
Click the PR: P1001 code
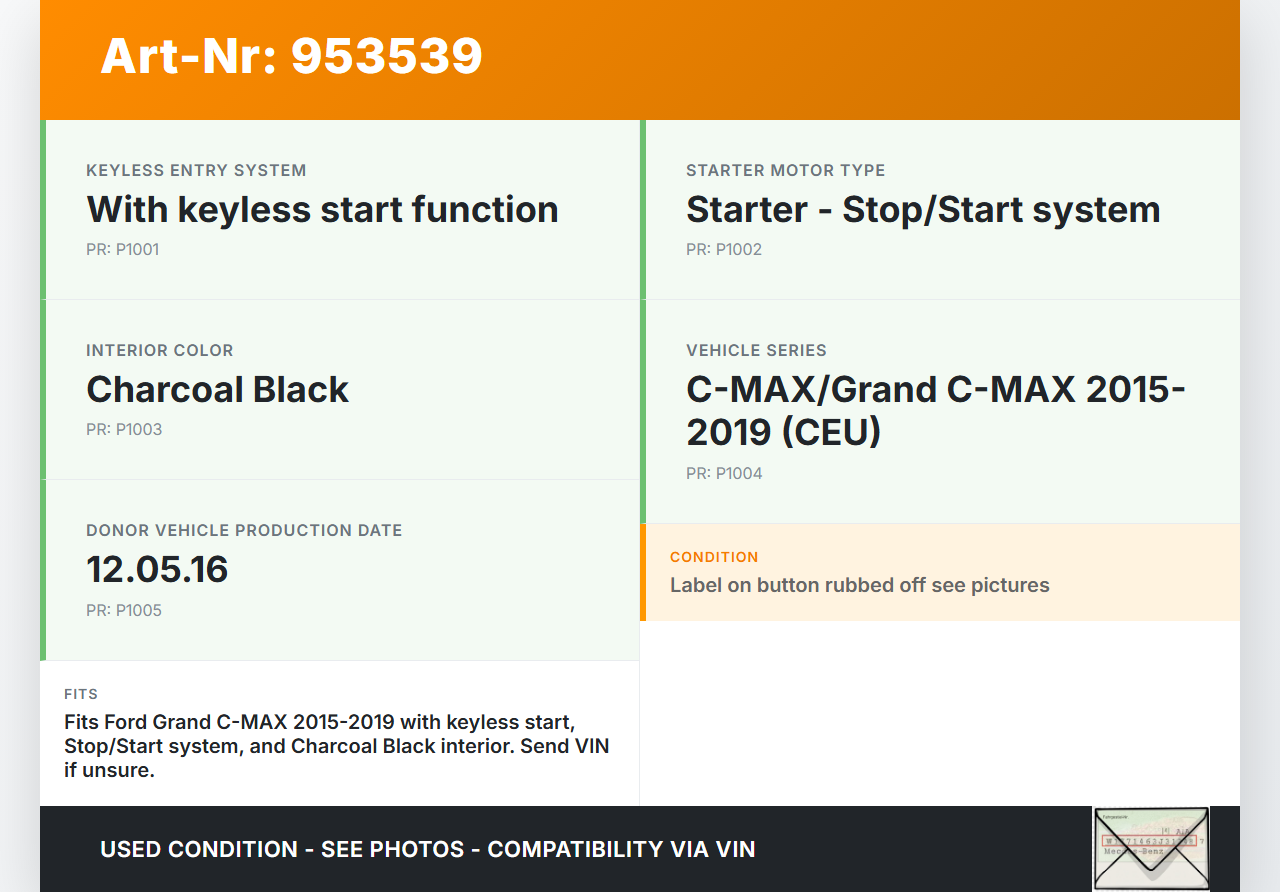(122, 249)
